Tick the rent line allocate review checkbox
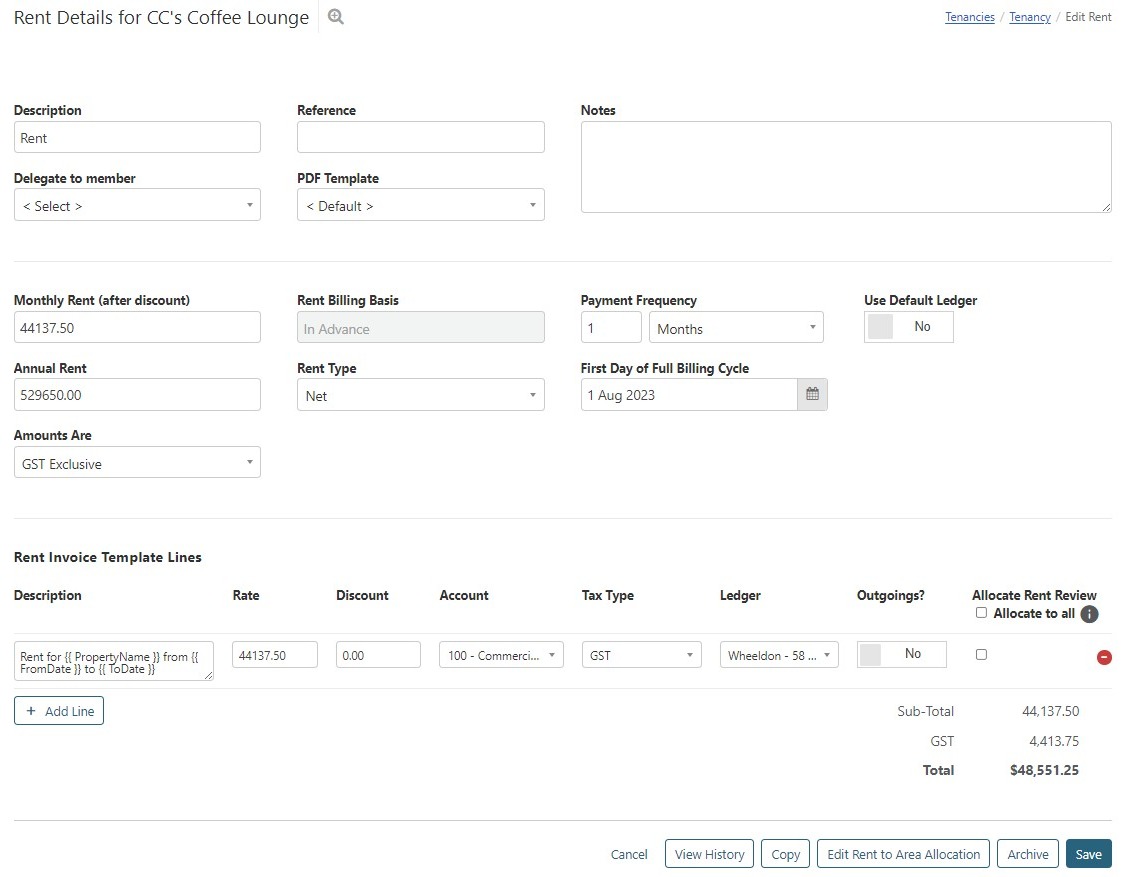This screenshot has height=877, width=1126. click(x=981, y=654)
